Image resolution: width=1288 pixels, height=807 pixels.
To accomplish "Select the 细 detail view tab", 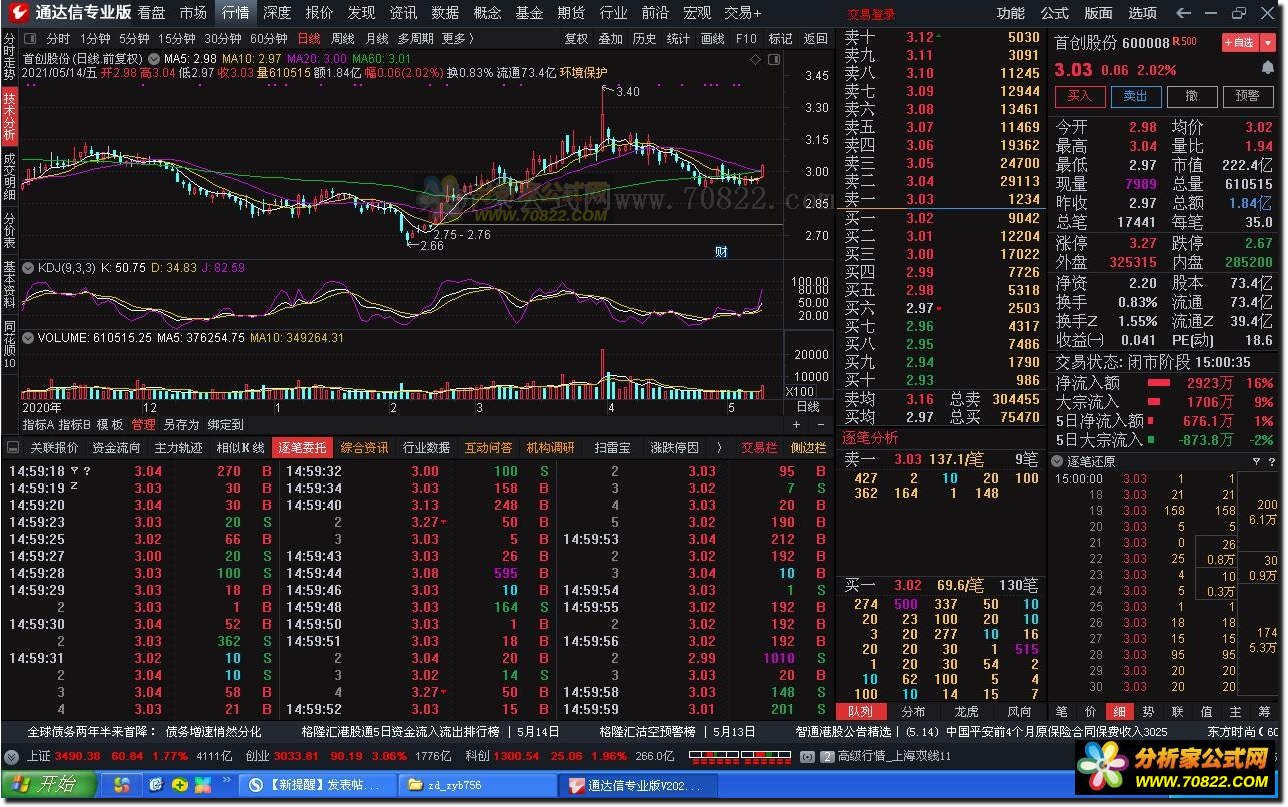I will point(1119,712).
